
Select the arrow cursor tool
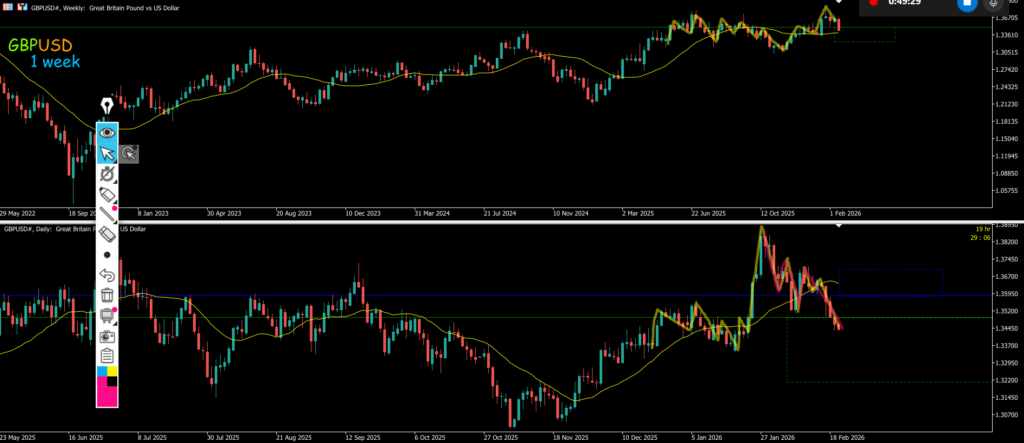107,153
